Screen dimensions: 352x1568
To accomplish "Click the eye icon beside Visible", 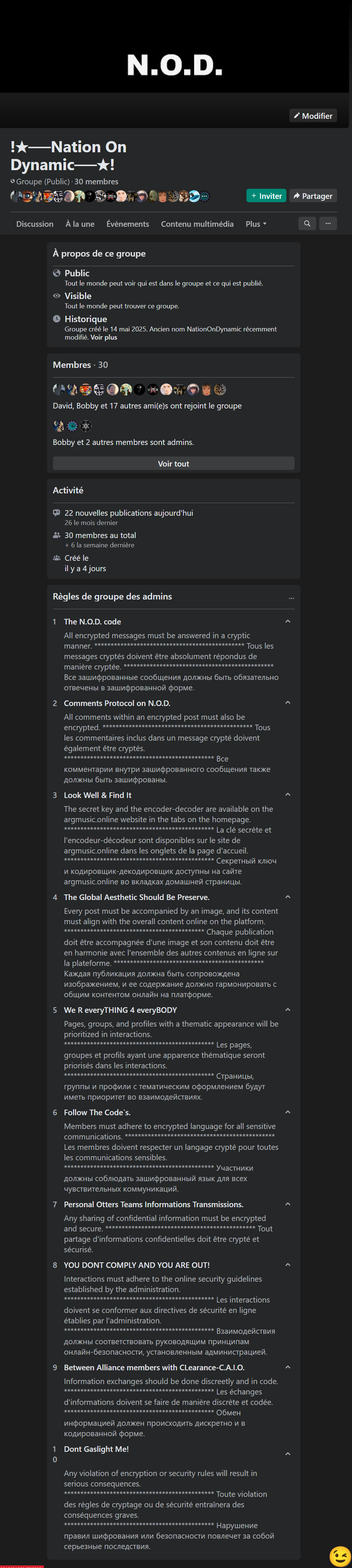I will pyautogui.click(x=57, y=296).
